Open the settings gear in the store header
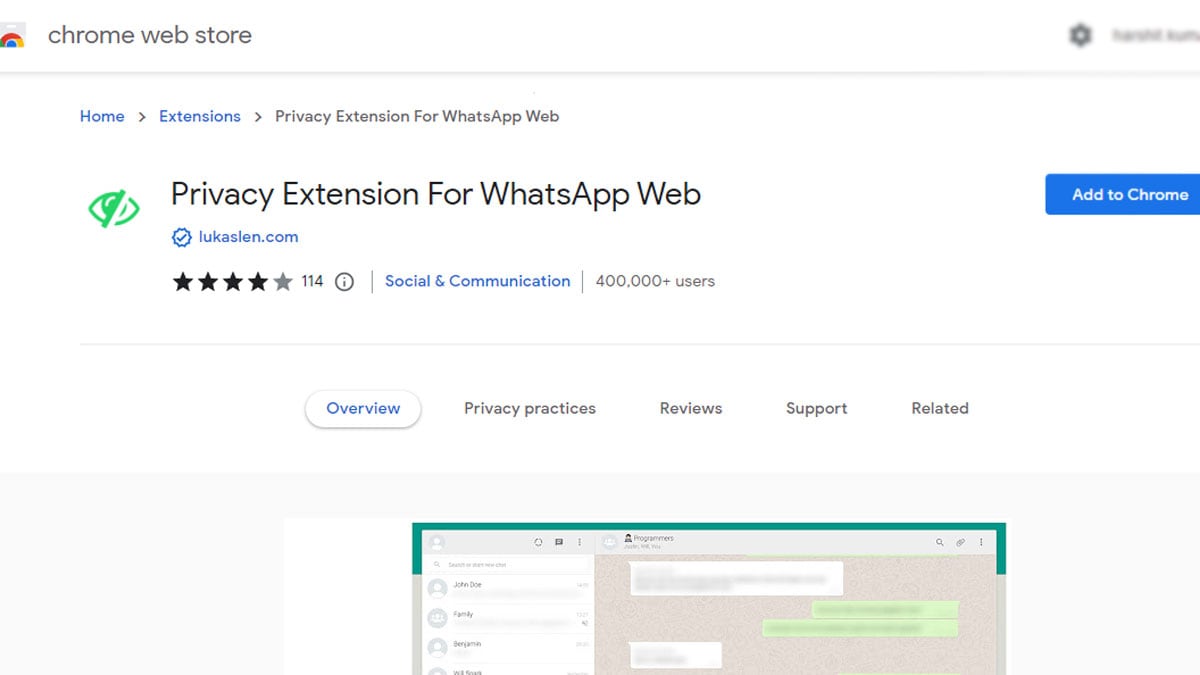 [x=1080, y=35]
